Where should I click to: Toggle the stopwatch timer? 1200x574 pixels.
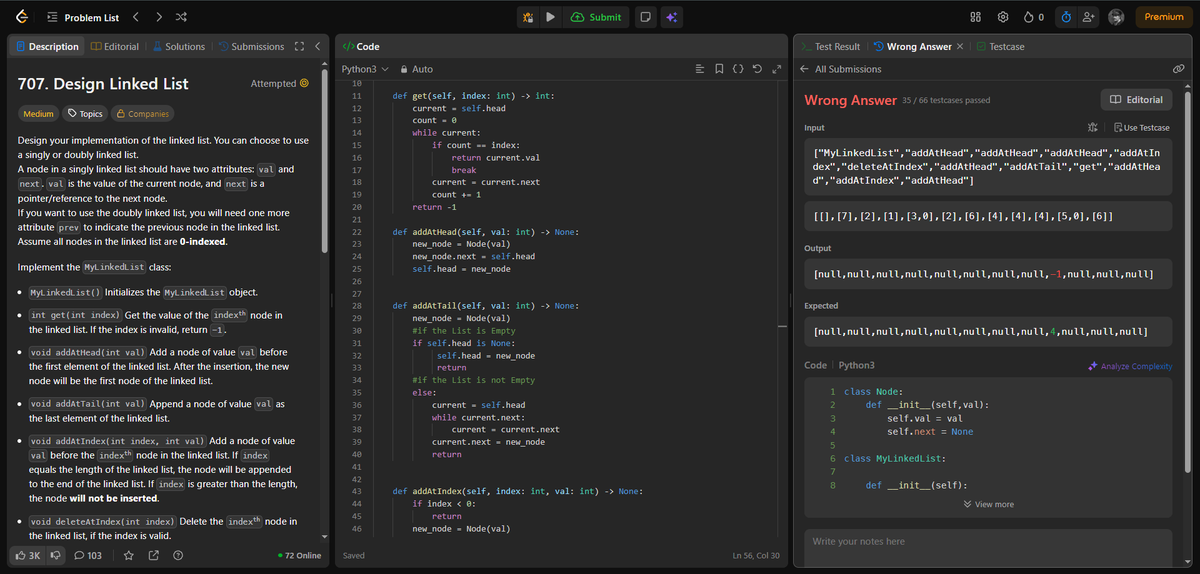tap(1065, 17)
